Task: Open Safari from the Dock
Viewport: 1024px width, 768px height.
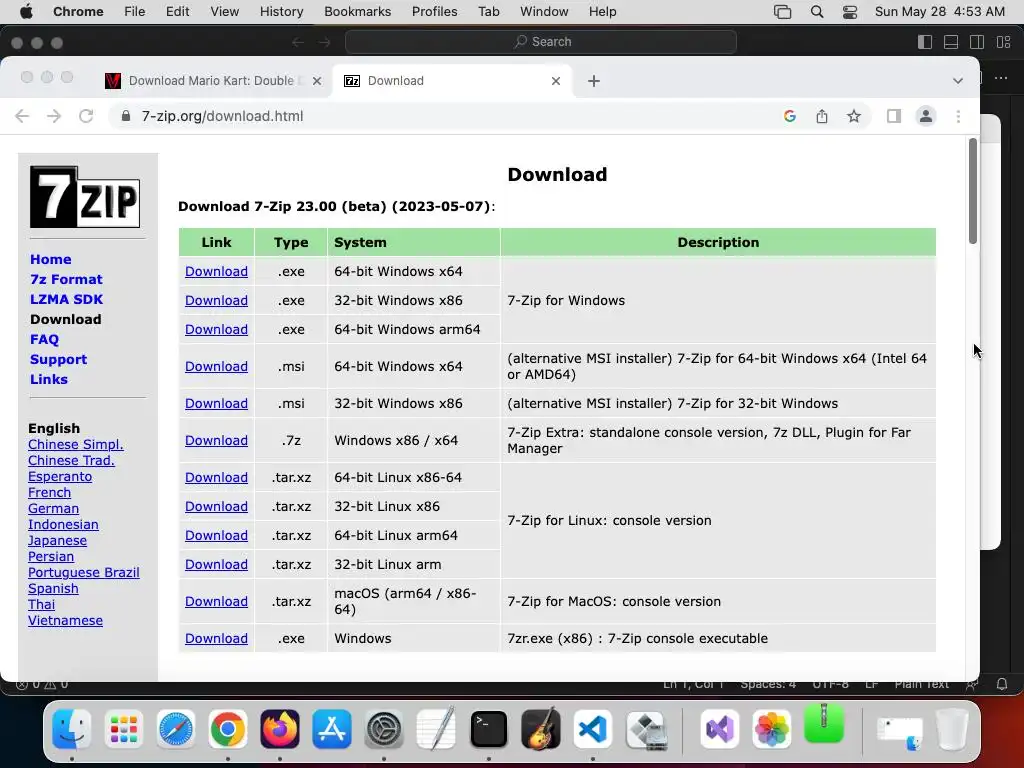Action: [176, 729]
